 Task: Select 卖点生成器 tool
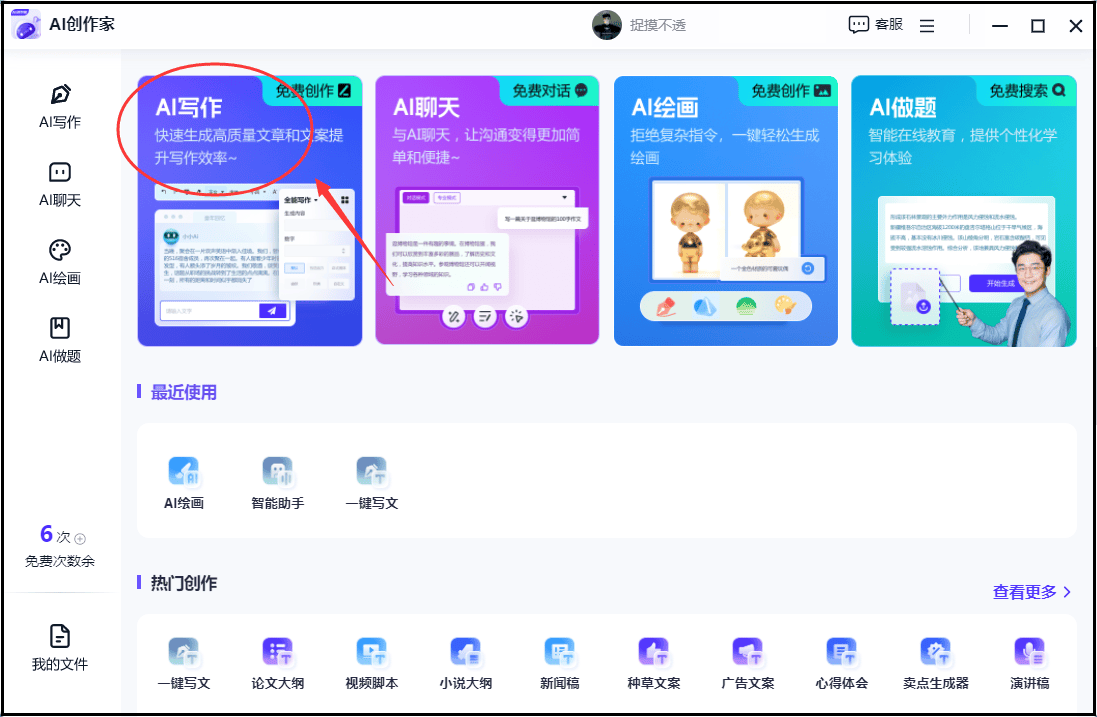click(x=936, y=663)
